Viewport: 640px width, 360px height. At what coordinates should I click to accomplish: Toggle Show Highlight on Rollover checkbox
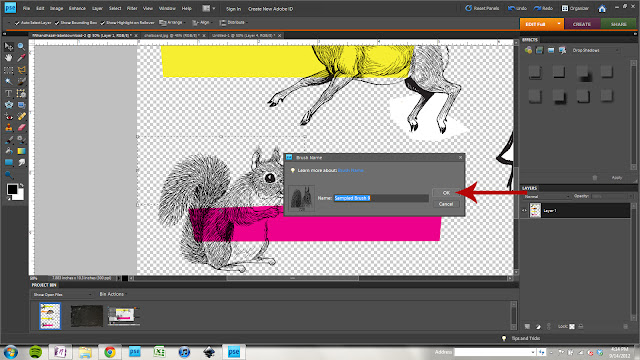pyautogui.click(x=102, y=23)
